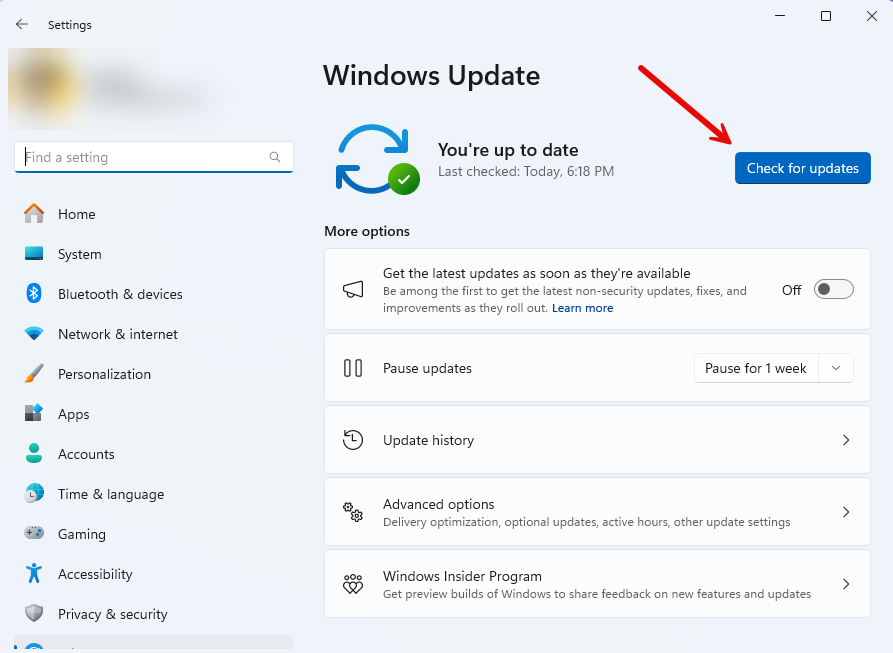
Task: Click the Apps icon in sidebar
Action: [34, 413]
